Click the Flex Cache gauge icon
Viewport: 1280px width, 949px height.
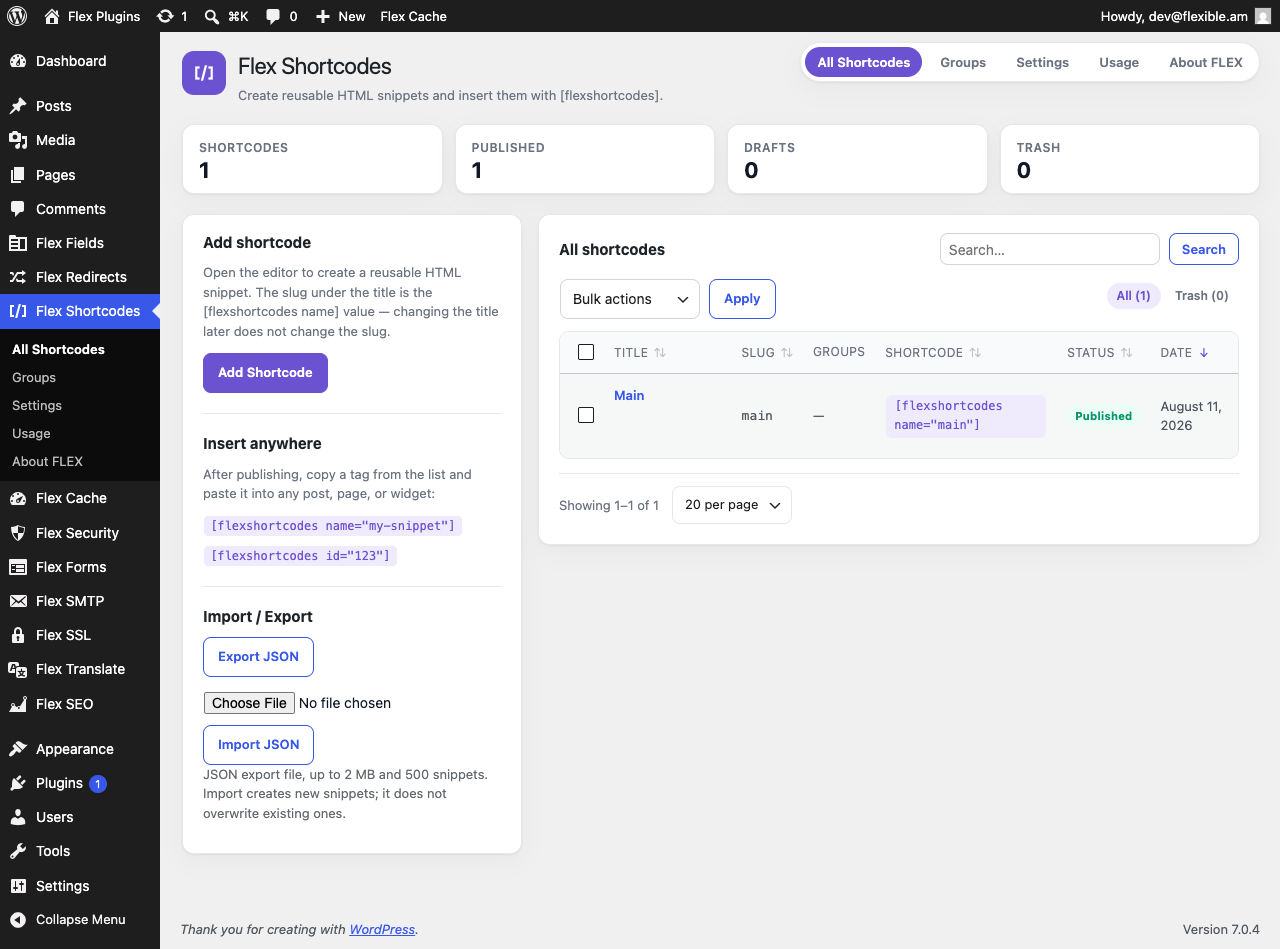click(18, 498)
